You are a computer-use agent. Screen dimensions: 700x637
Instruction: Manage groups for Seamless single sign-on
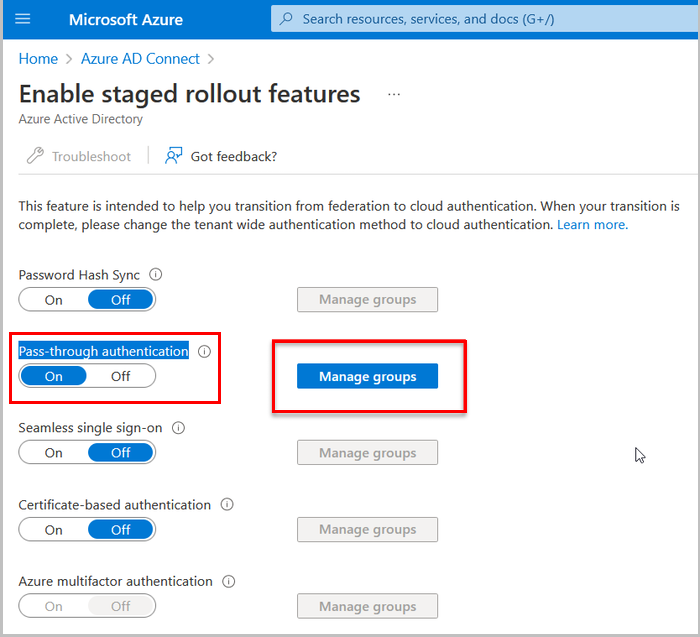[x=367, y=453]
